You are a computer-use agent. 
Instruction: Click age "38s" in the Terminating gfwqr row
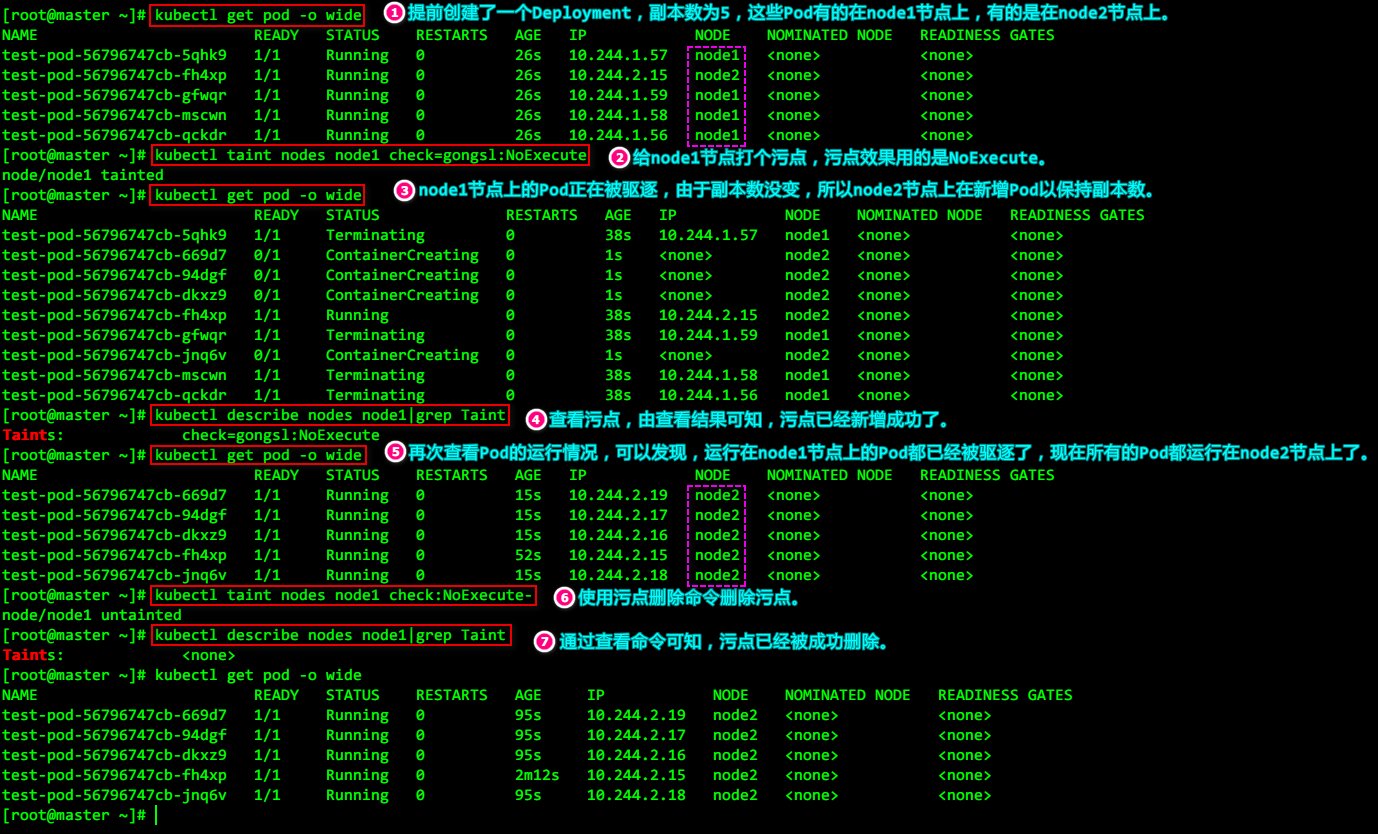click(x=618, y=335)
